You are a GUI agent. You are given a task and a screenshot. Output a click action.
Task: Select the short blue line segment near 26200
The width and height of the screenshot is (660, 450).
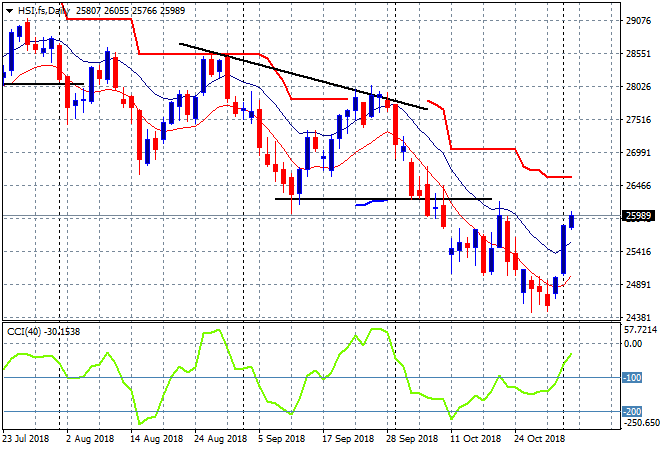pos(371,203)
